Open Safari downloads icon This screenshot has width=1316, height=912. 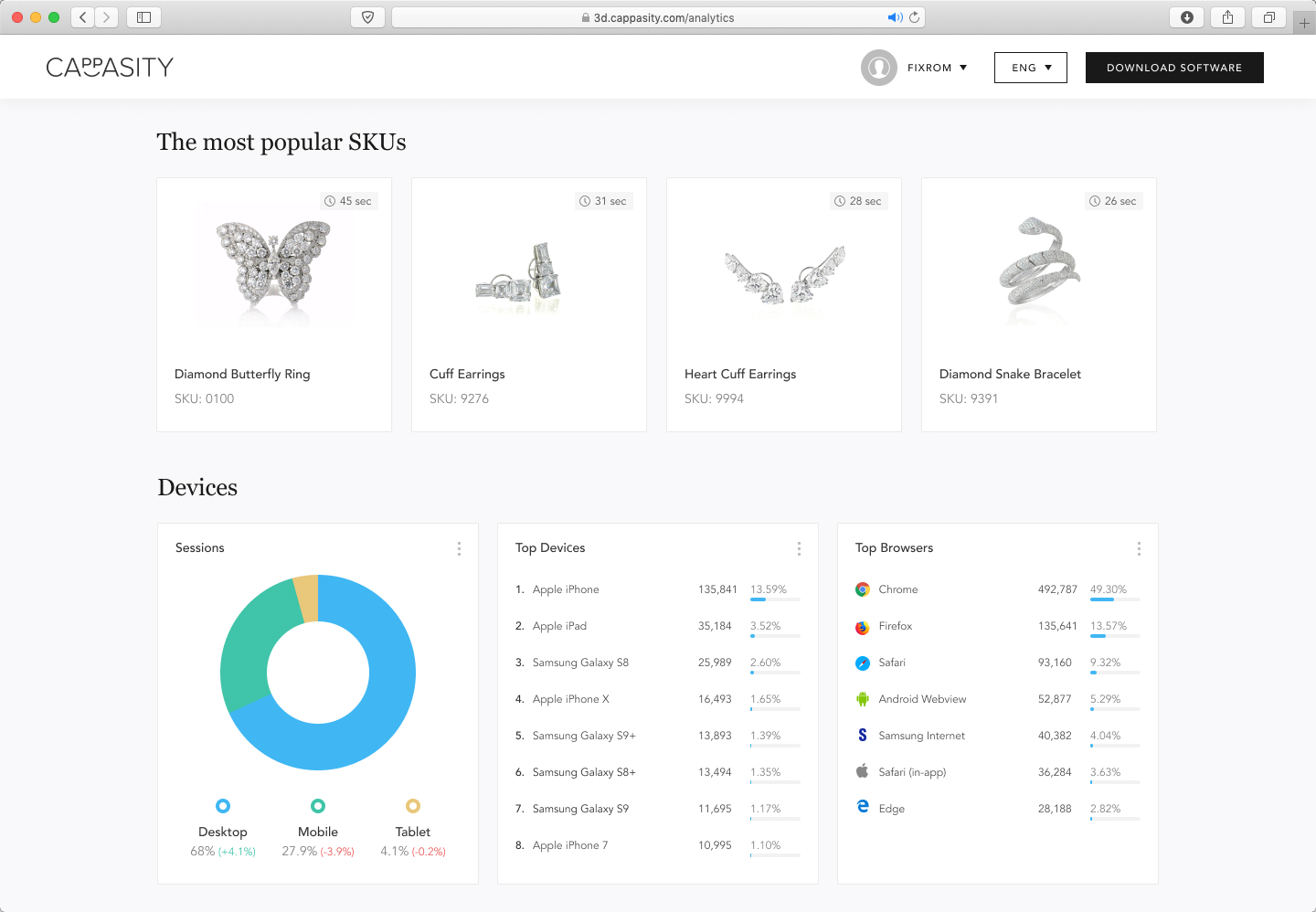pos(1187,17)
